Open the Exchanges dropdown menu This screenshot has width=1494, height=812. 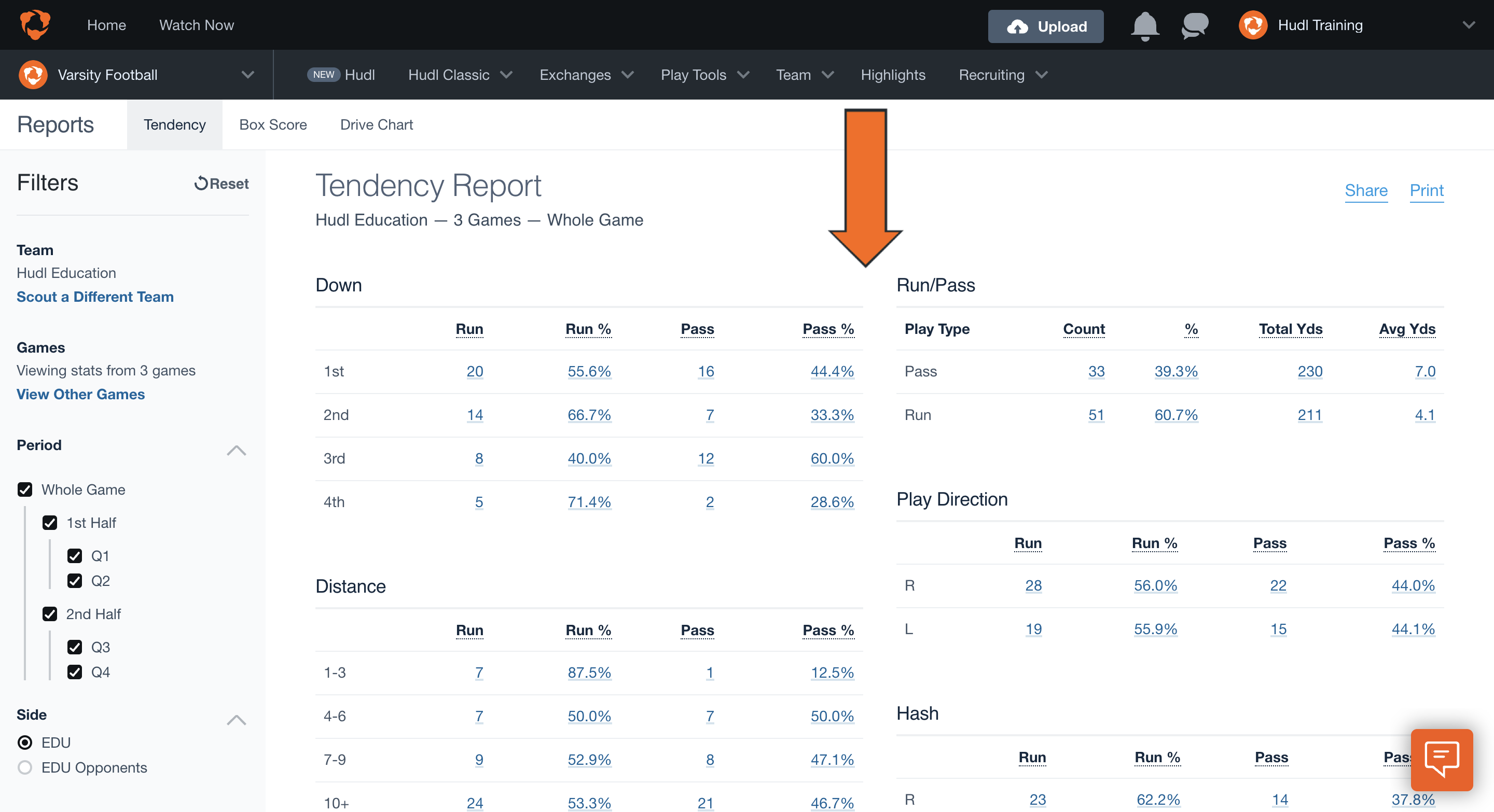(x=586, y=75)
